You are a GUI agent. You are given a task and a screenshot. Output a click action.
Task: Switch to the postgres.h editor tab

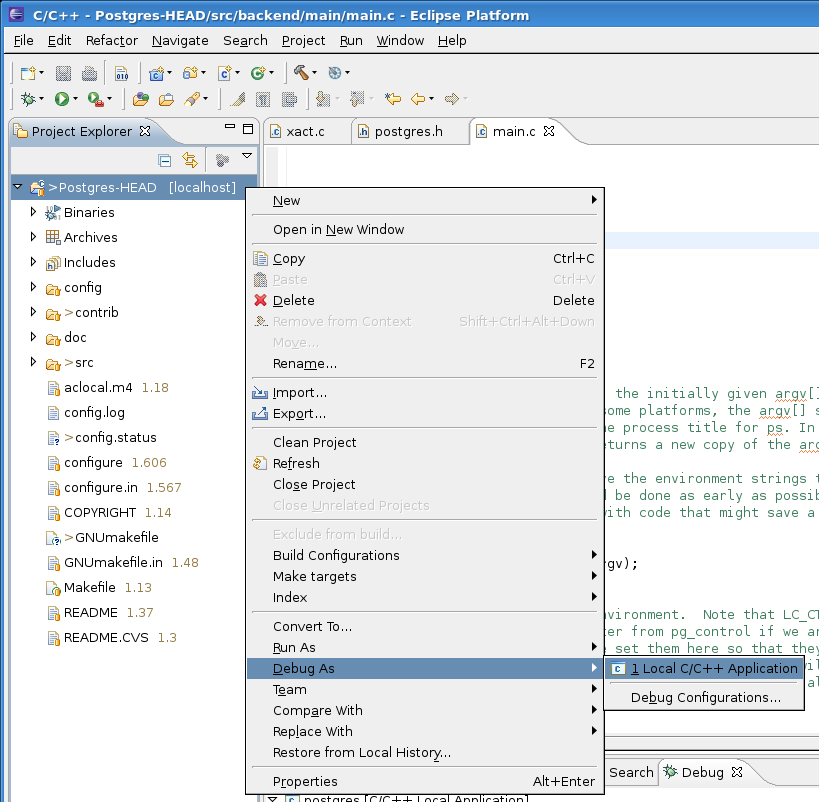408,131
